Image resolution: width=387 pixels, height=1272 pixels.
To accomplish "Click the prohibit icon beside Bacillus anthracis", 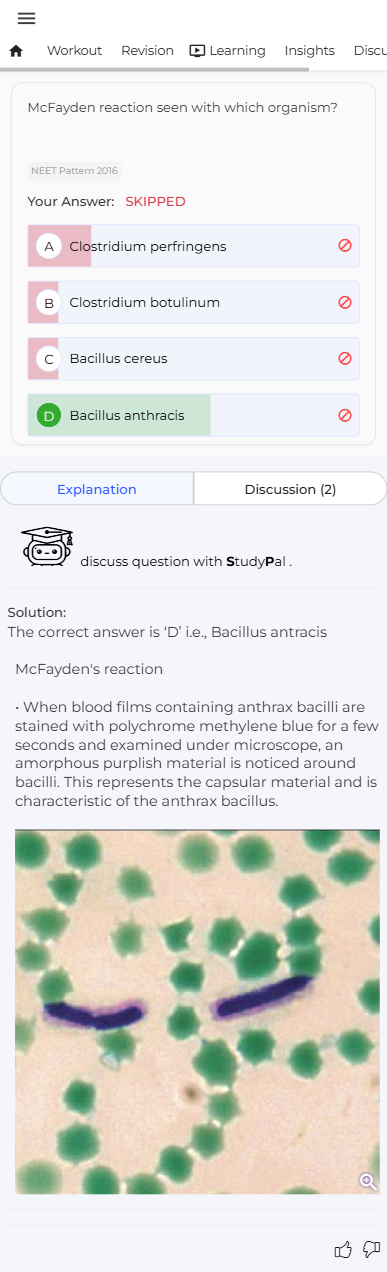I will [x=345, y=415].
